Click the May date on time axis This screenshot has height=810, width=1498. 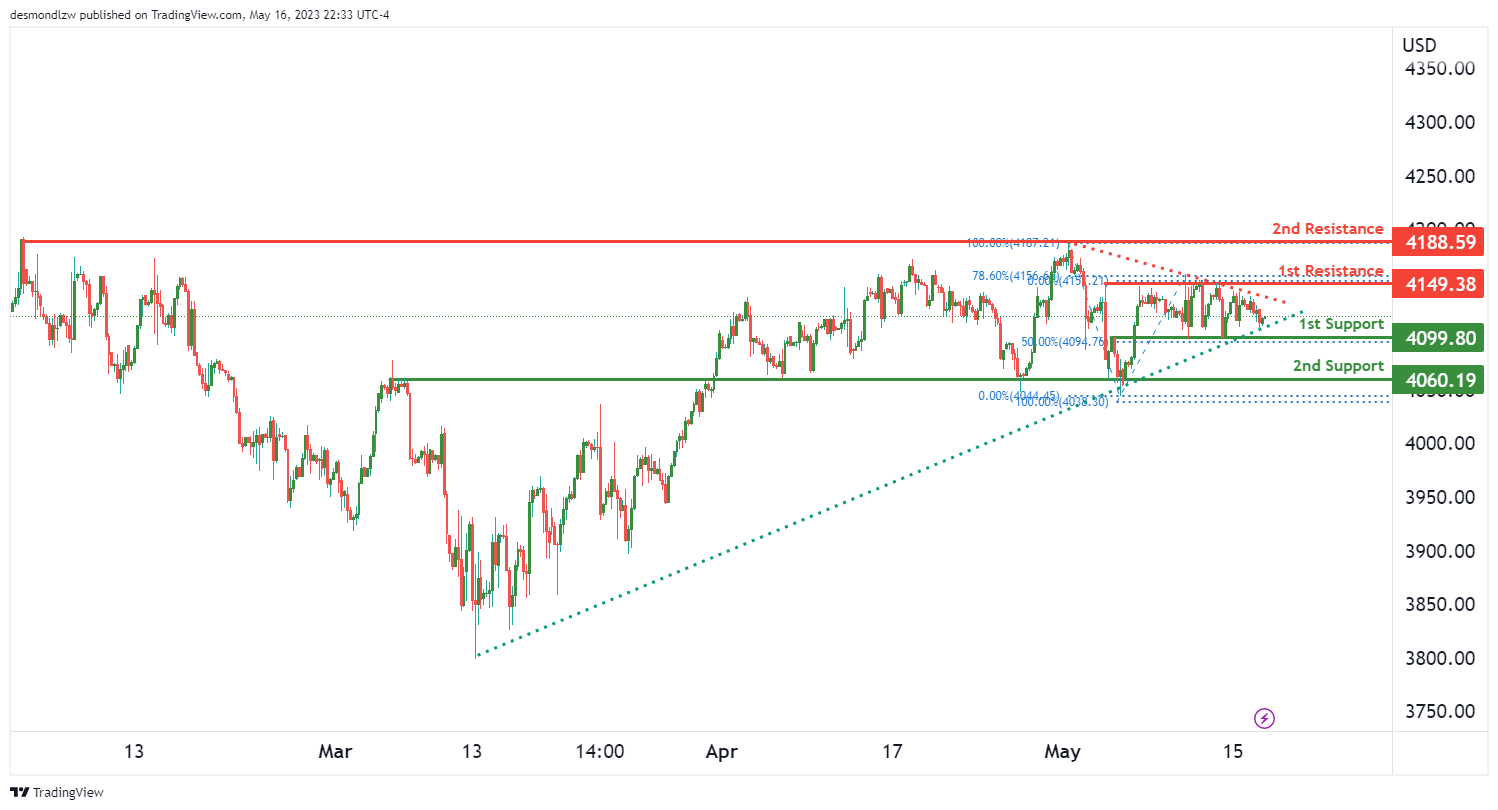pos(1062,751)
